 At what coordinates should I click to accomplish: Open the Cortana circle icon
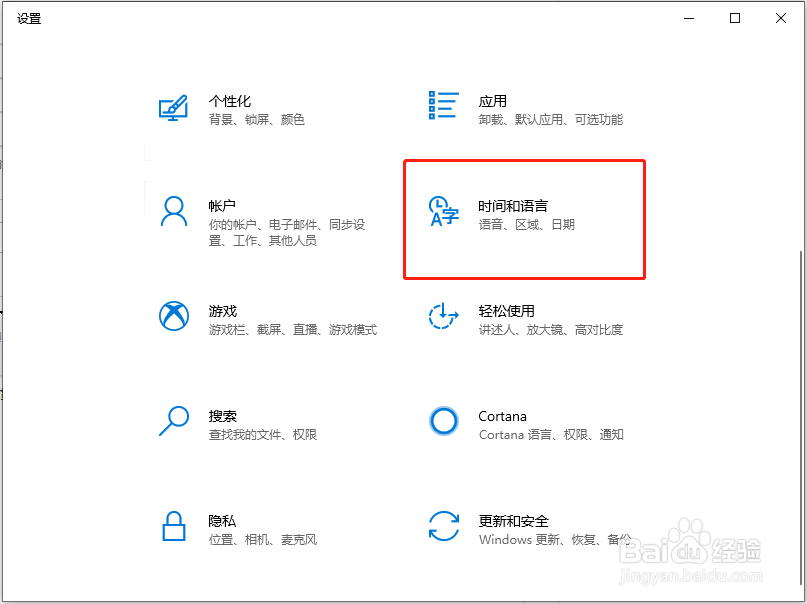tap(444, 421)
